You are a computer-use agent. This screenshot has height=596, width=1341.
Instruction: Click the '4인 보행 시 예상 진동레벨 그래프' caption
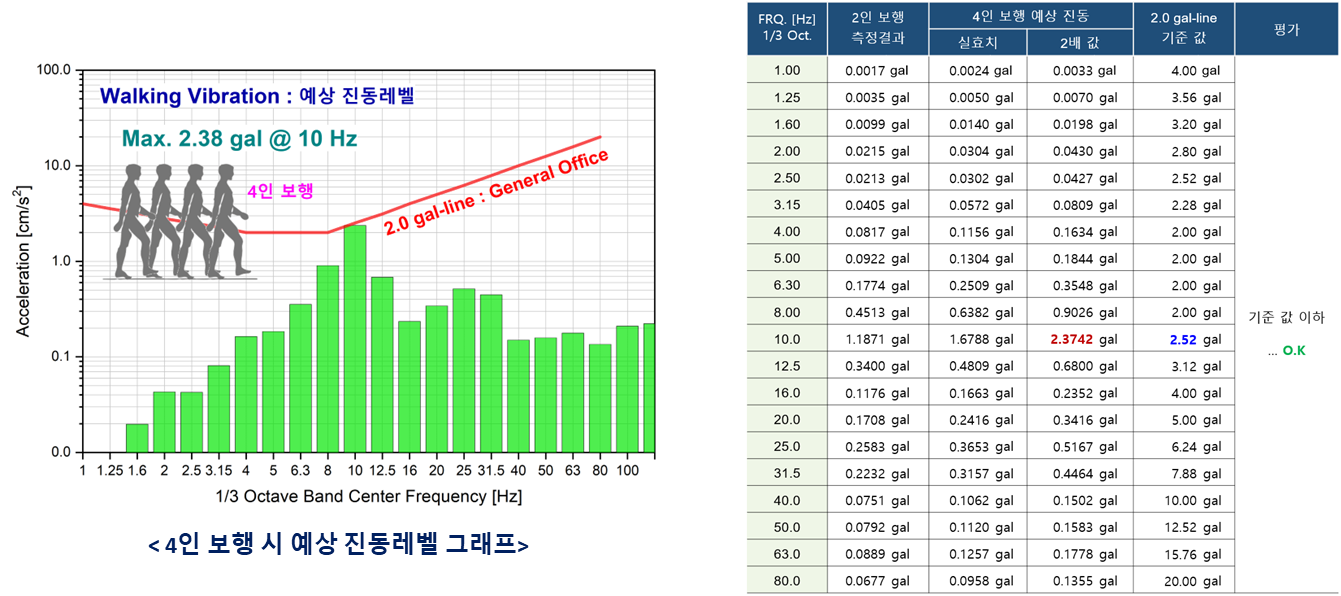(x=339, y=546)
